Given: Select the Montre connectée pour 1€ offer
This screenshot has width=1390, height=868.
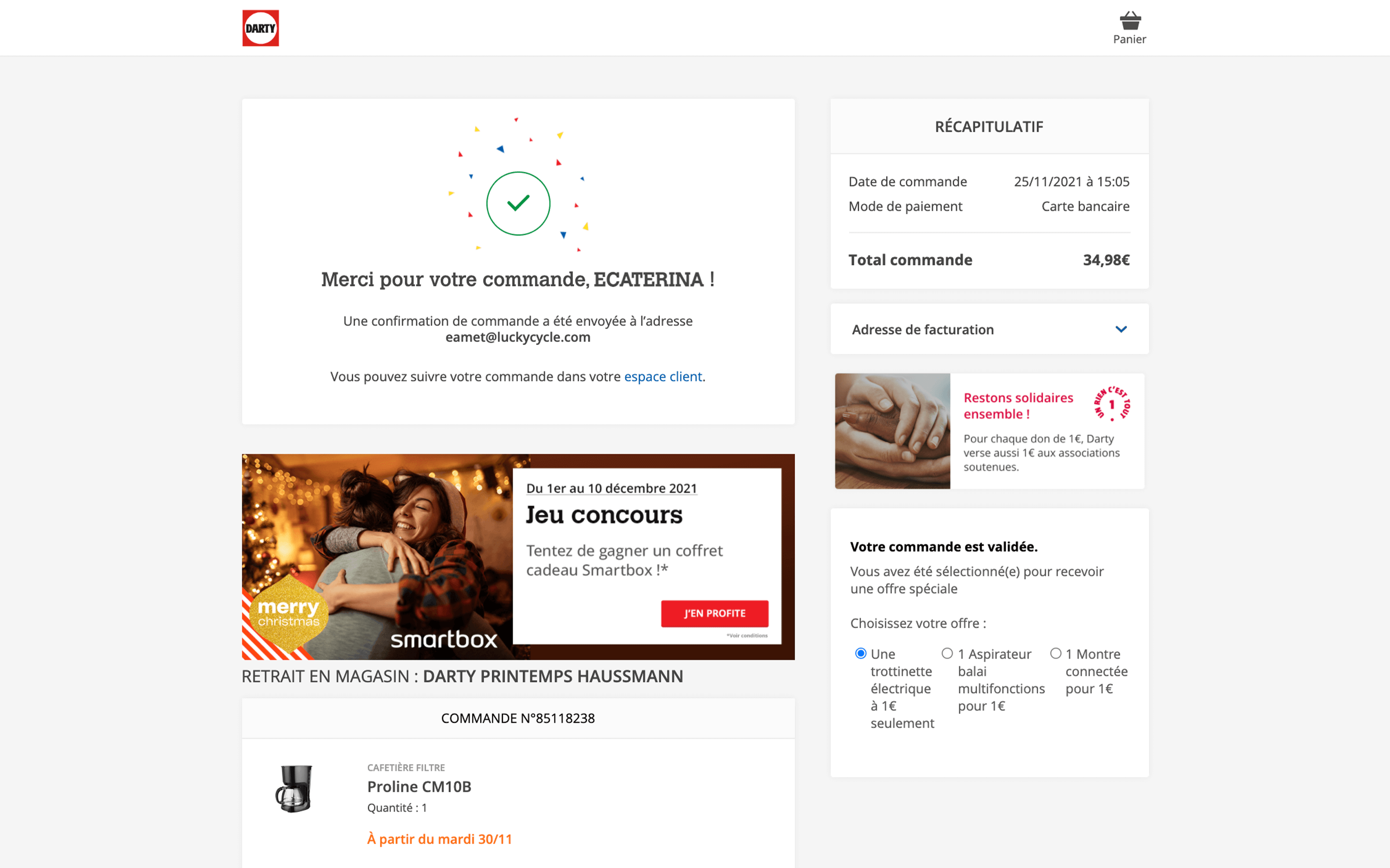Looking at the screenshot, I should (1055, 653).
